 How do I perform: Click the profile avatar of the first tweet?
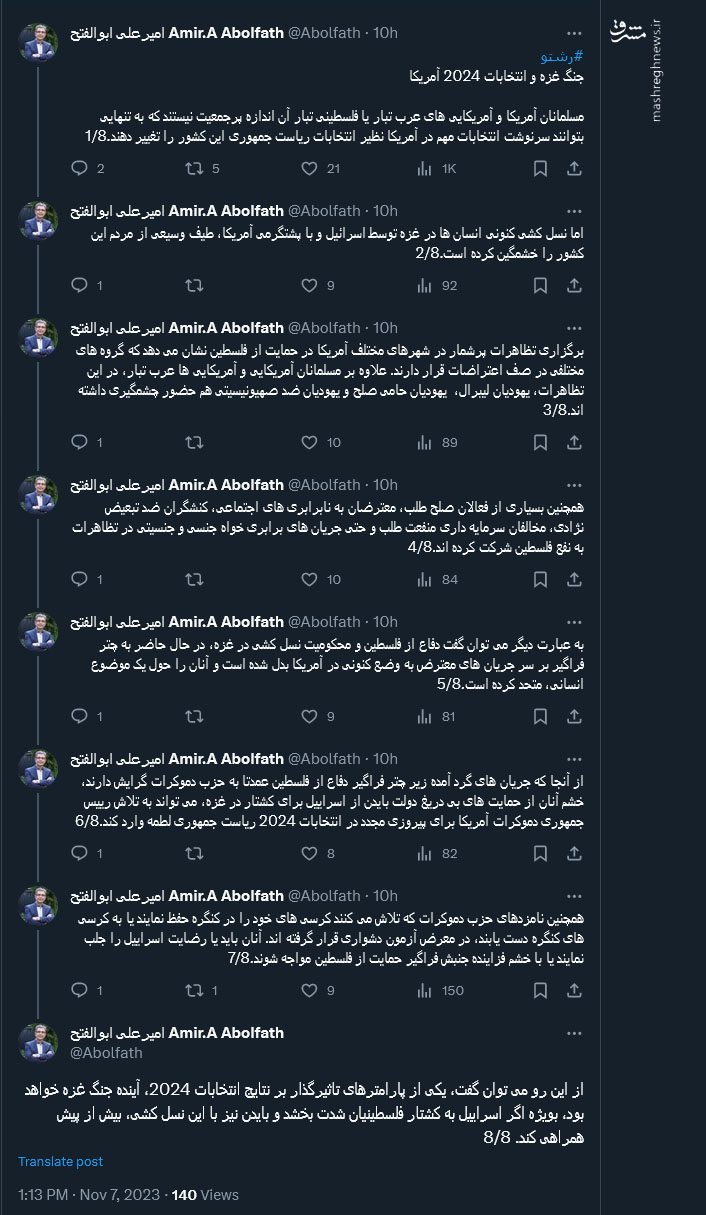coord(38,43)
